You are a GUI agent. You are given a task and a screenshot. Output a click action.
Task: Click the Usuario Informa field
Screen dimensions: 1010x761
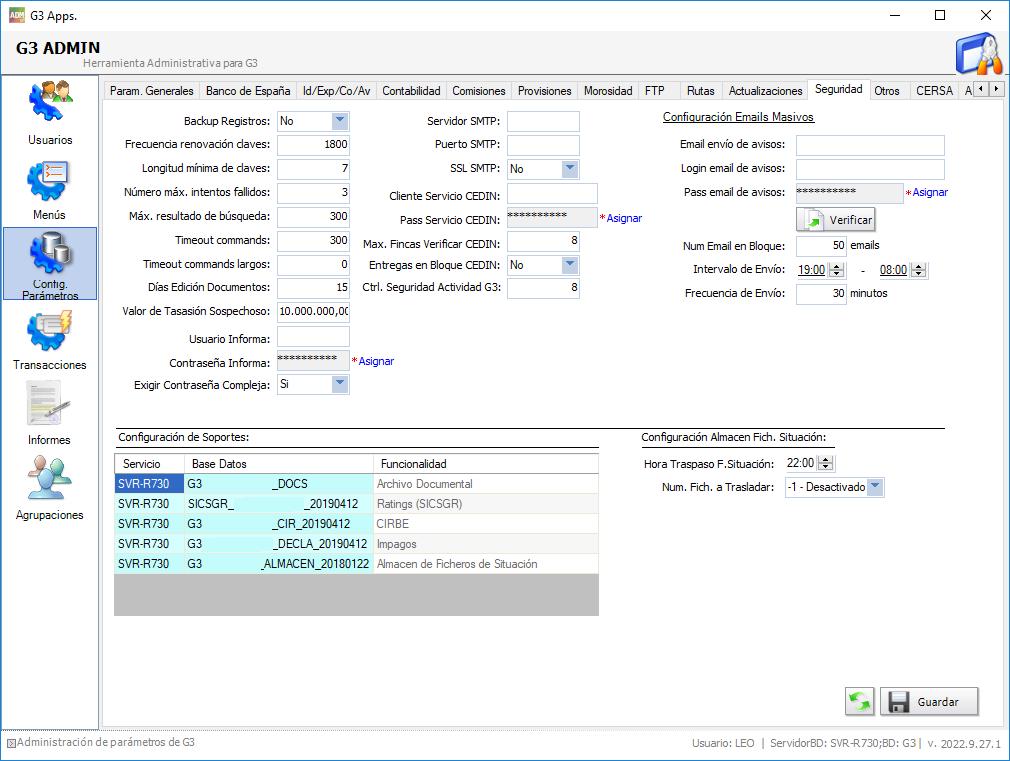[313, 336]
